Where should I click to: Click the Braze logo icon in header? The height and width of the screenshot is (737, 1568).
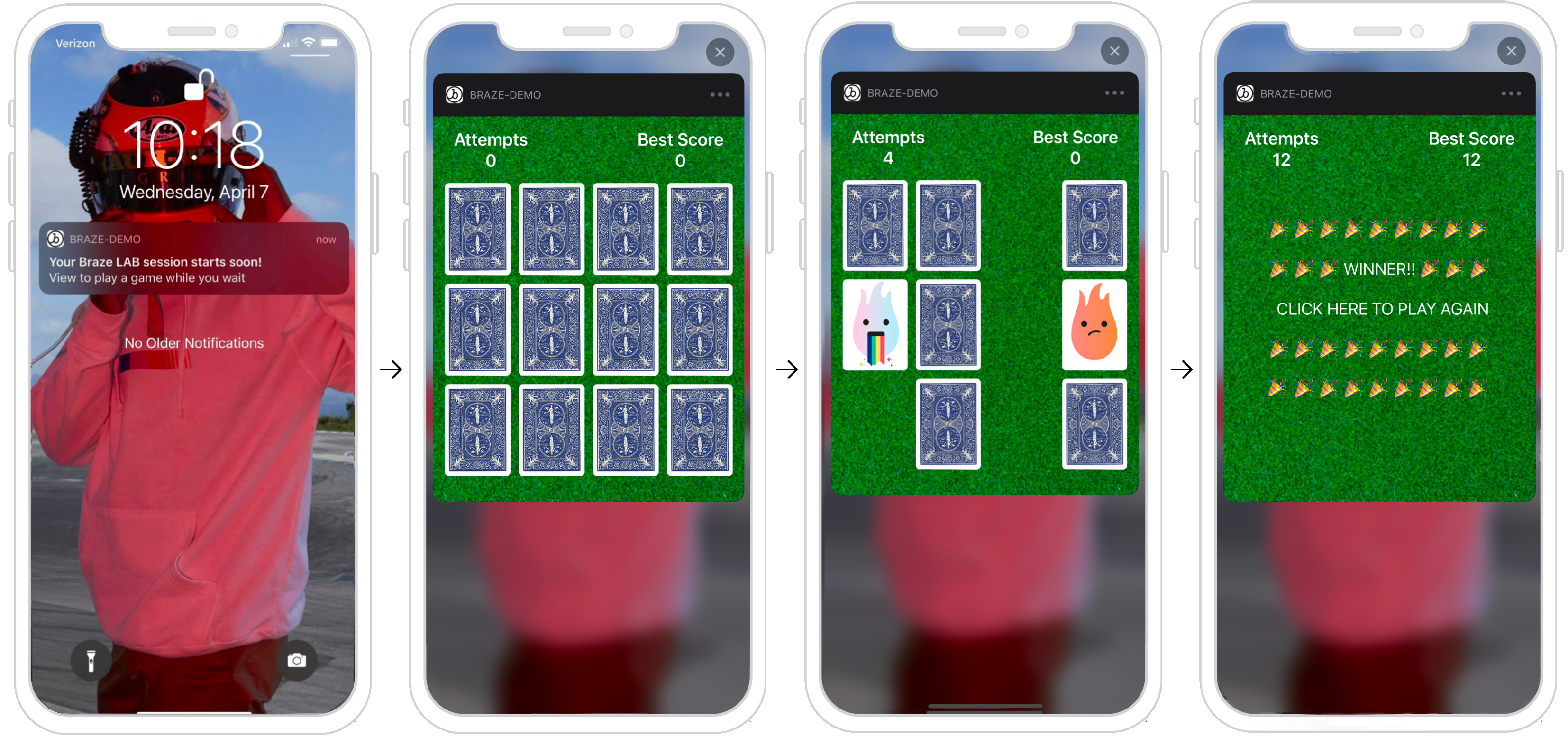tap(454, 94)
